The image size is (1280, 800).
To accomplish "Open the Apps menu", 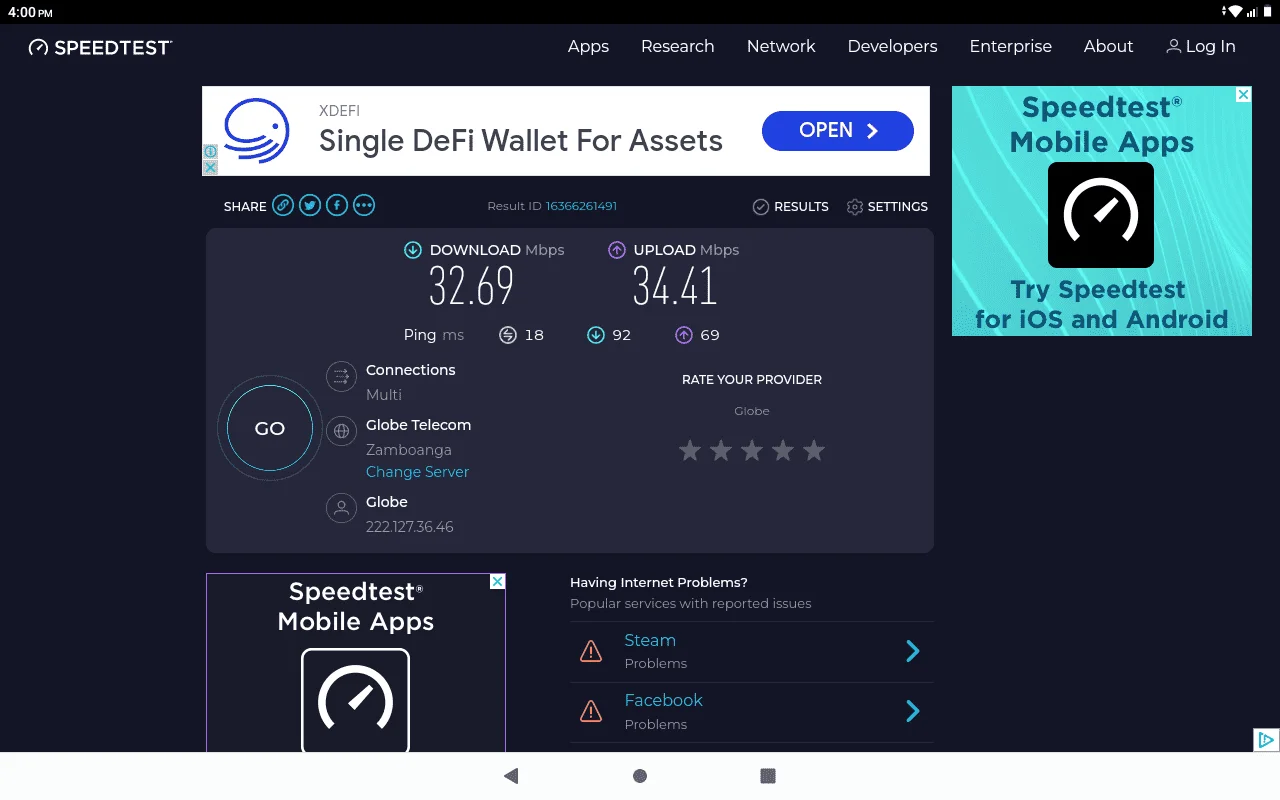I will (x=588, y=46).
